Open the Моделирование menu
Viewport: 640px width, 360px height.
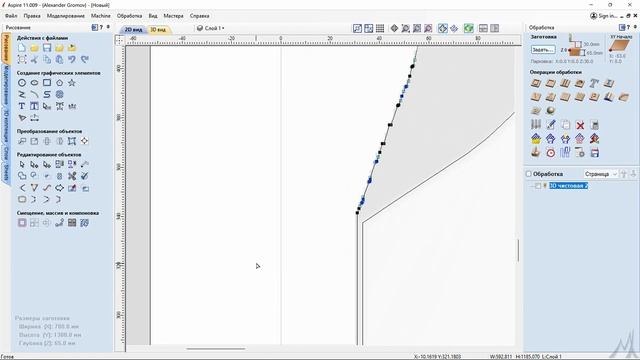tap(66, 16)
